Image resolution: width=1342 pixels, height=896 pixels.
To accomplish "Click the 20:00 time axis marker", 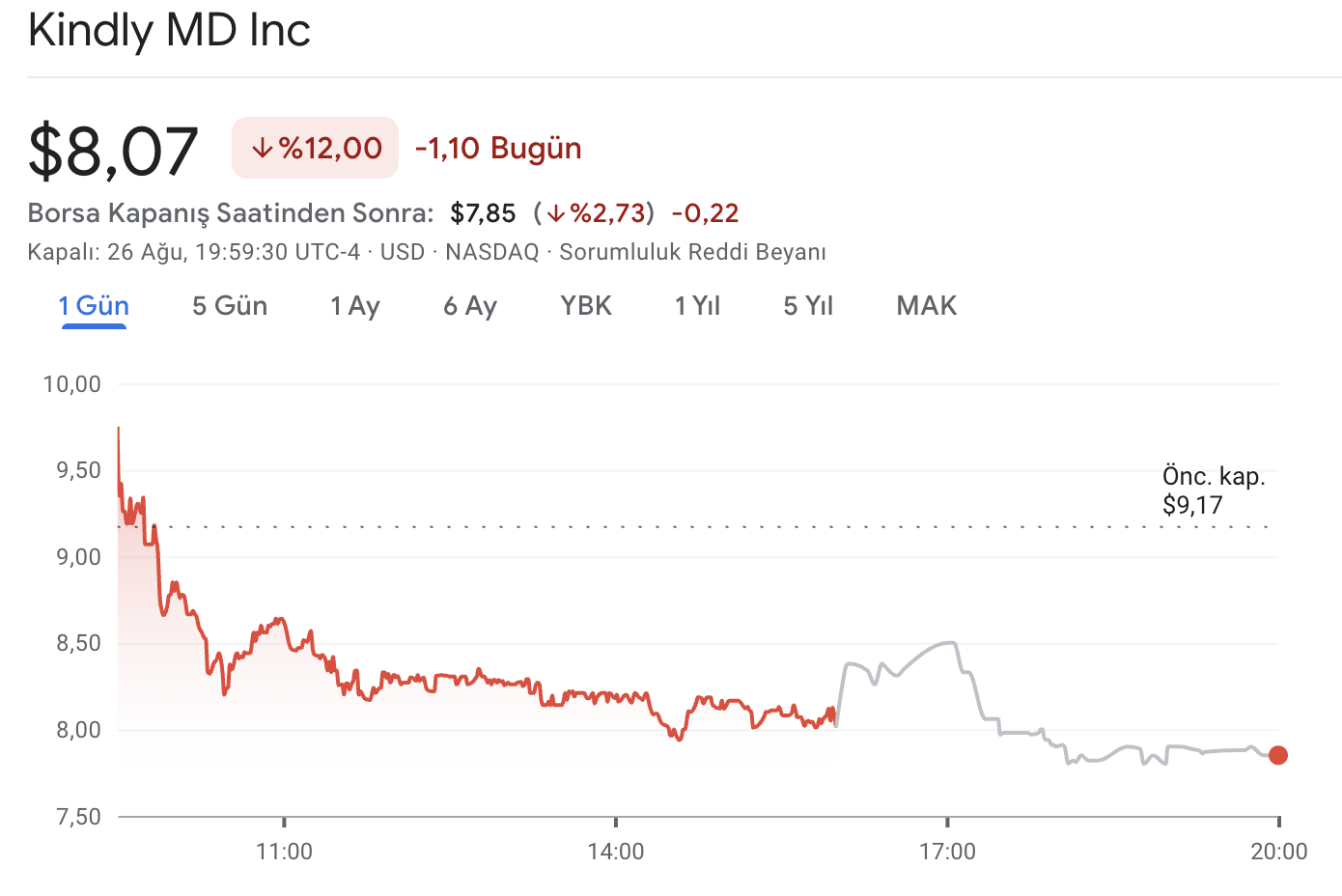I will point(1278,851).
